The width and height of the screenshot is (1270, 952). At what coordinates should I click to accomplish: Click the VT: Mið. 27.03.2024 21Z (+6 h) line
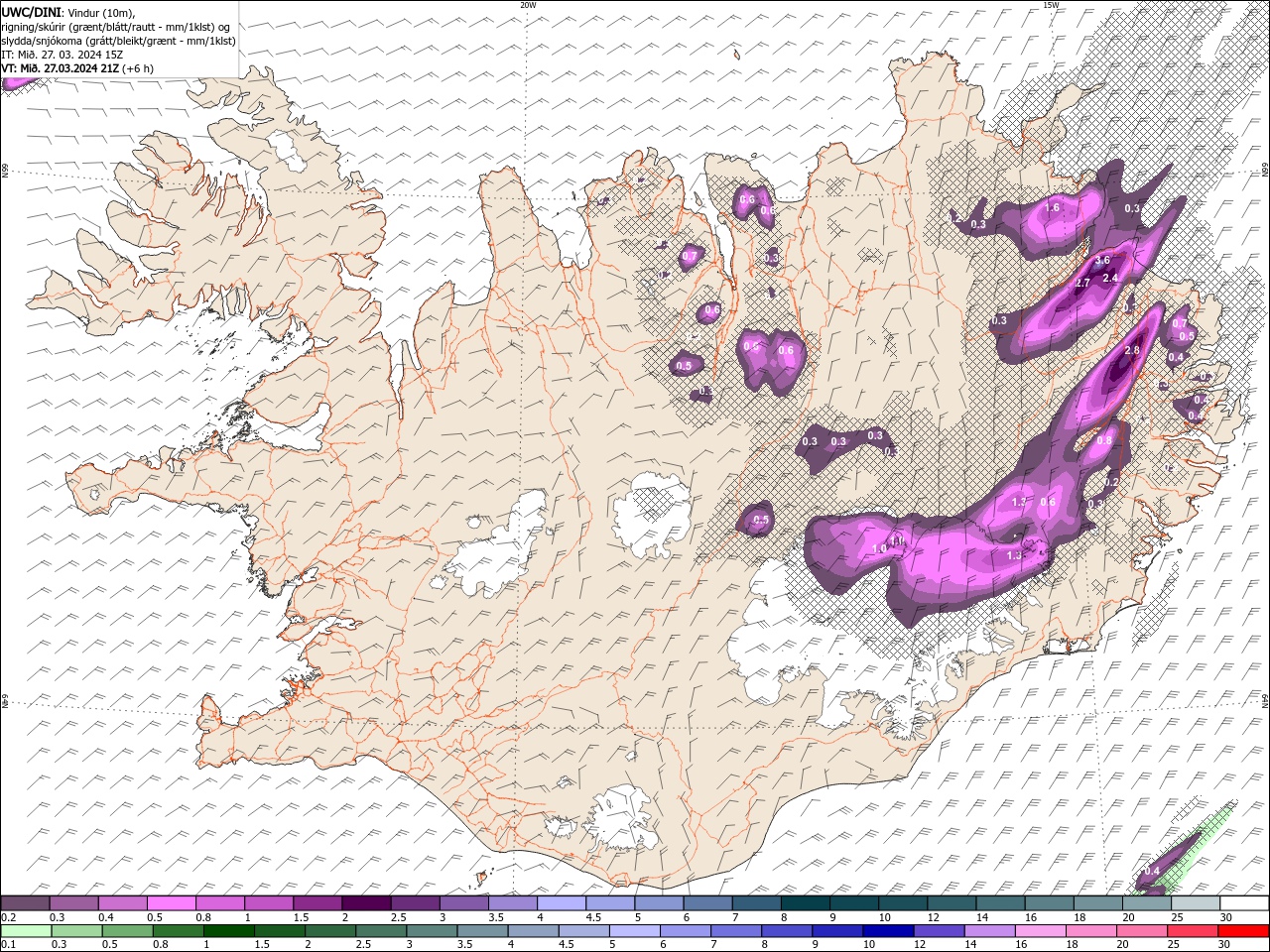click(77, 68)
